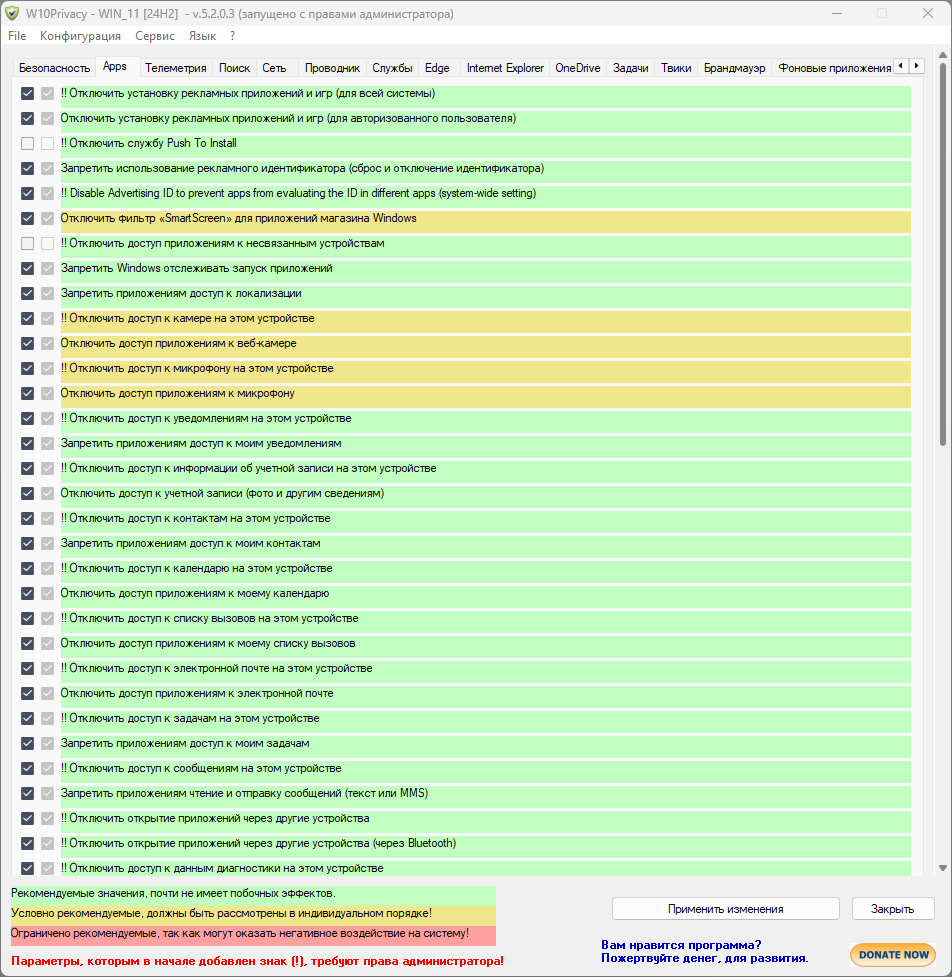This screenshot has width=952, height=977.
Task: Click the scrollbar up arrow
Action: [x=943, y=57]
